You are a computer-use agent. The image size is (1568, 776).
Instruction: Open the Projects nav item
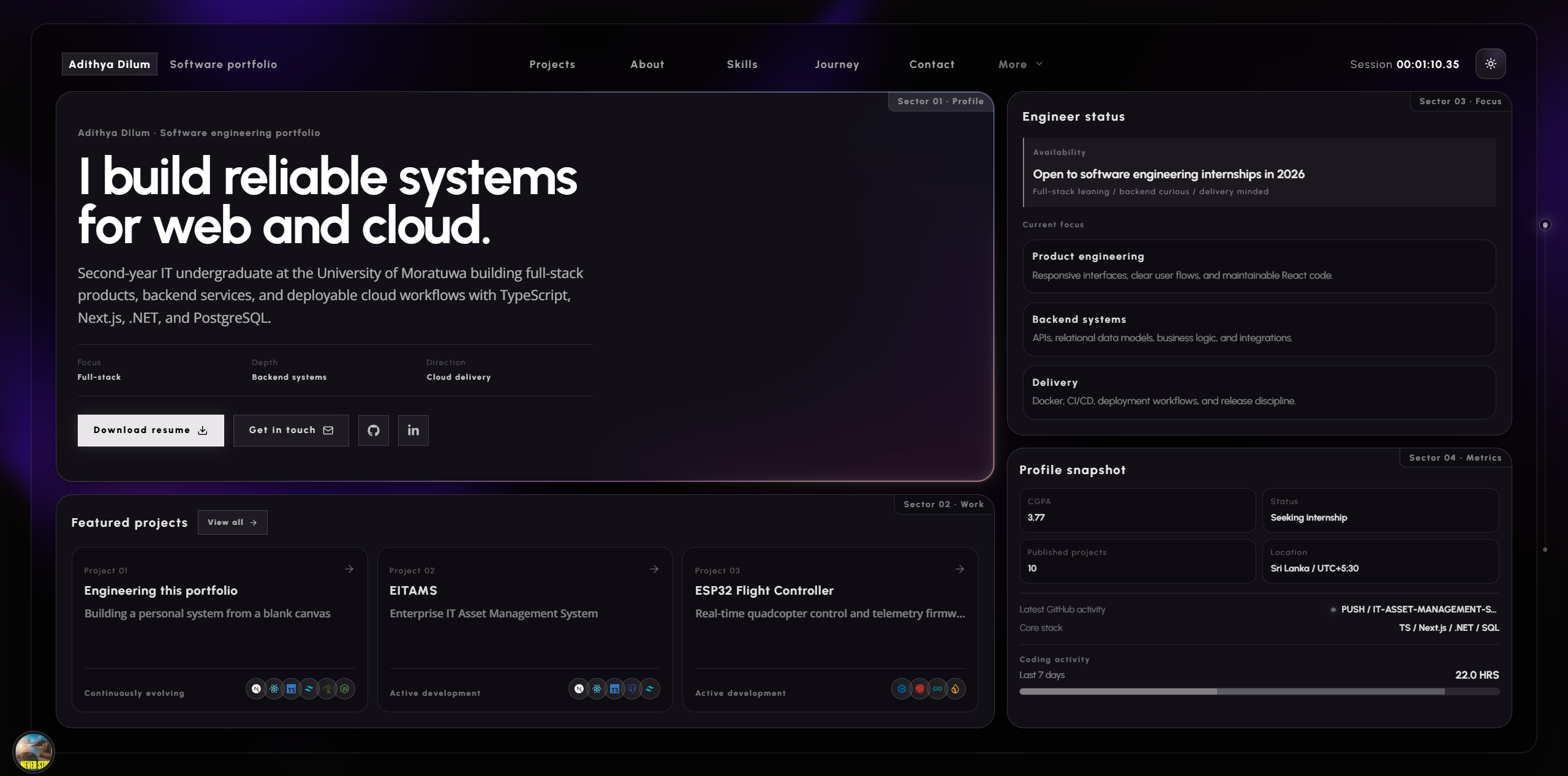552,64
